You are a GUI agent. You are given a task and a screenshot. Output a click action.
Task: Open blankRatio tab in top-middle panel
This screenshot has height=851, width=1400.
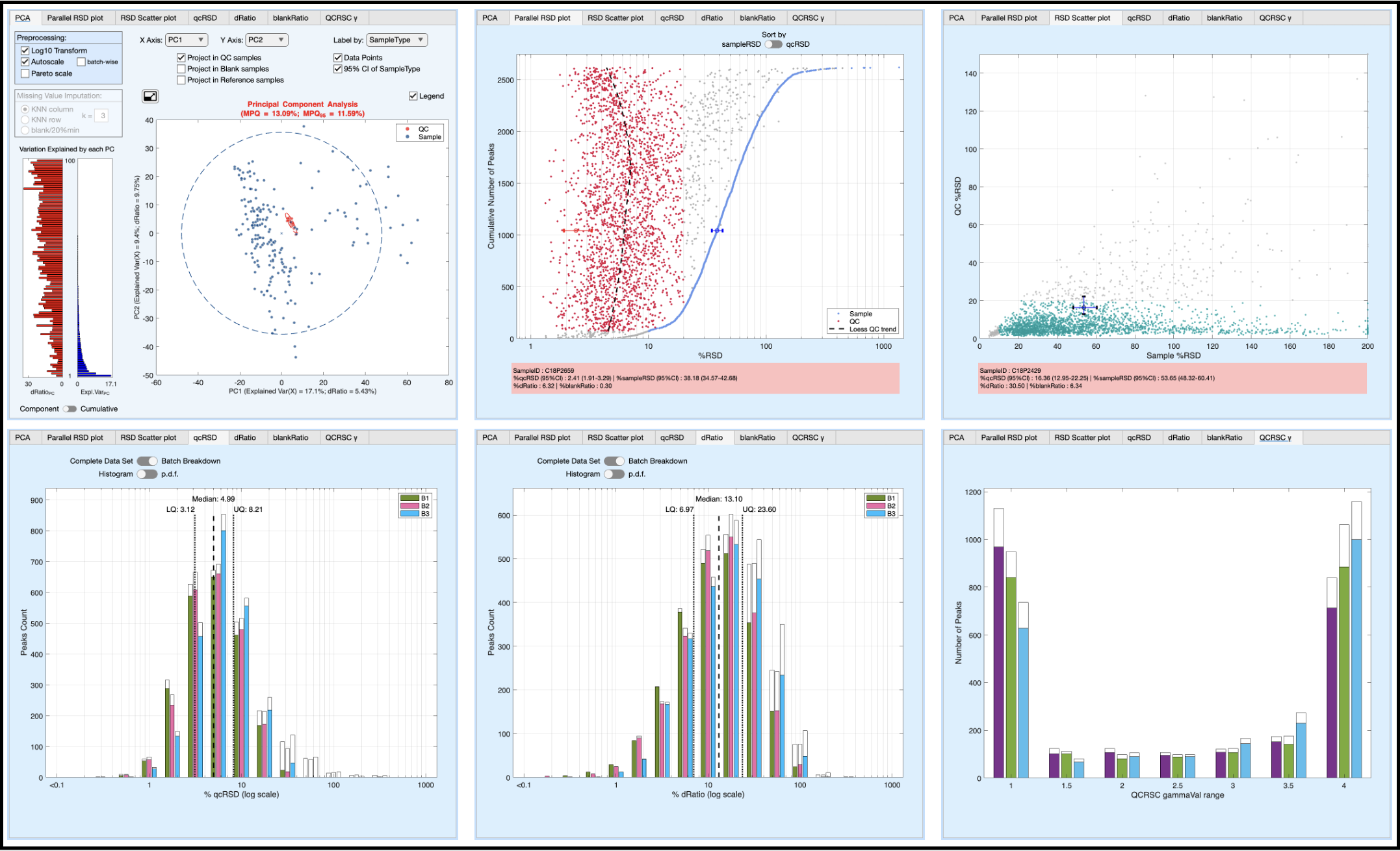click(758, 18)
